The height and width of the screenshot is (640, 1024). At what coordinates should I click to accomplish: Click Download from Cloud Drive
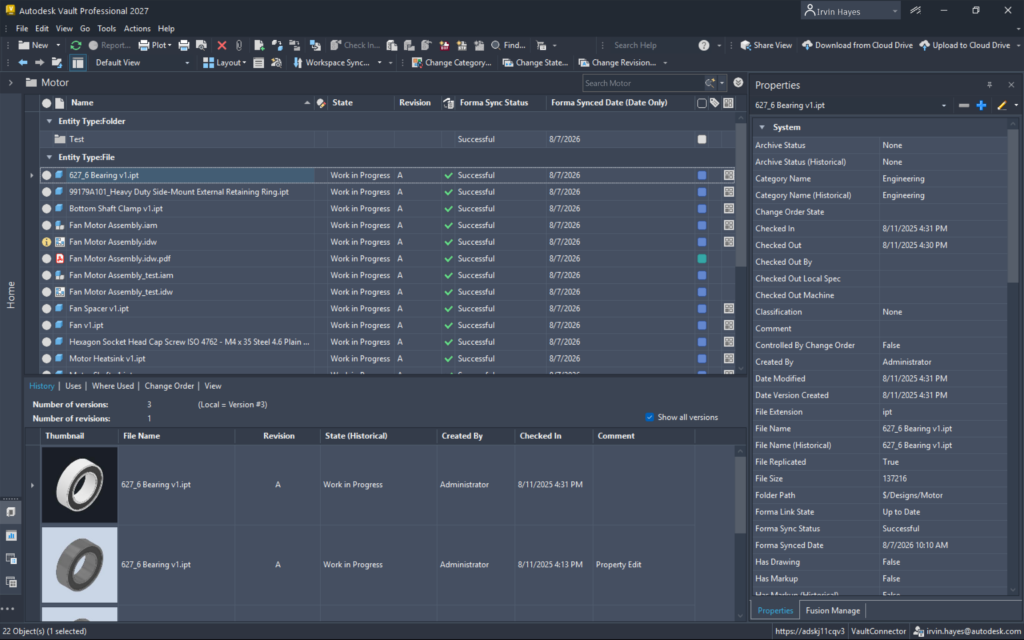point(857,45)
